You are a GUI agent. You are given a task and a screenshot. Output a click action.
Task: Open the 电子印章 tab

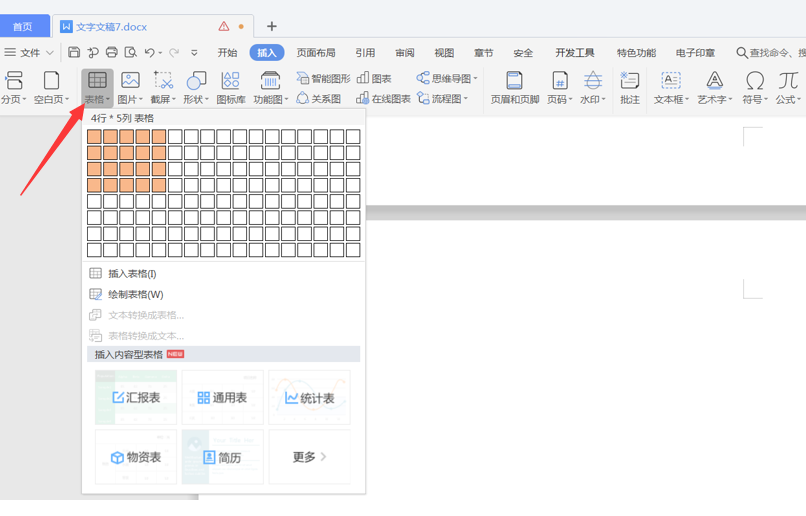[695, 52]
